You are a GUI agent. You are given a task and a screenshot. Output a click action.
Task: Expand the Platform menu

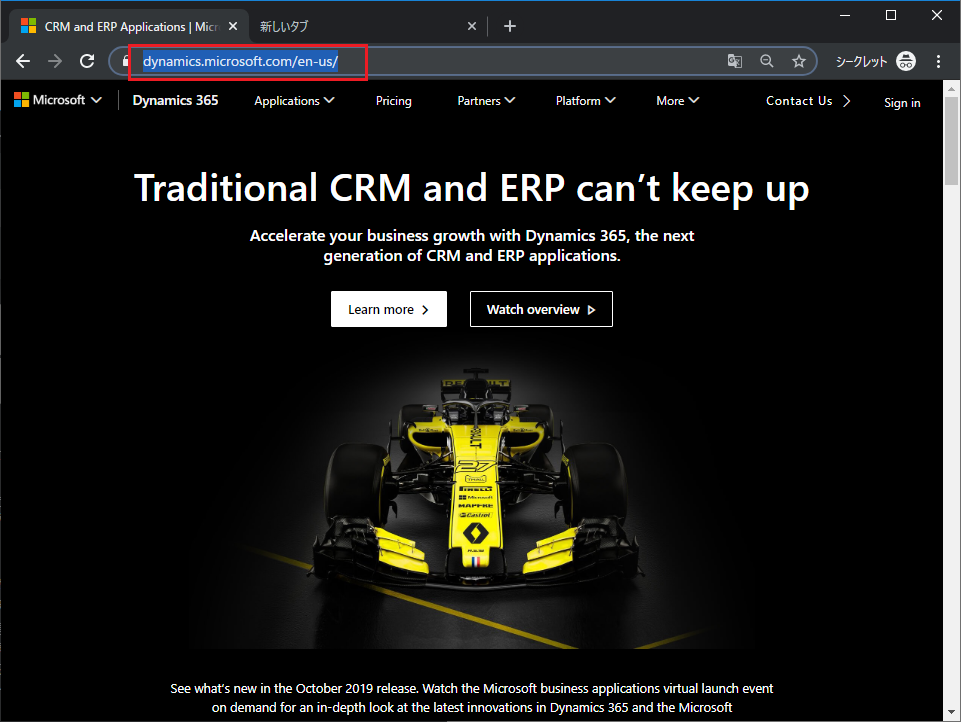click(585, 101)
